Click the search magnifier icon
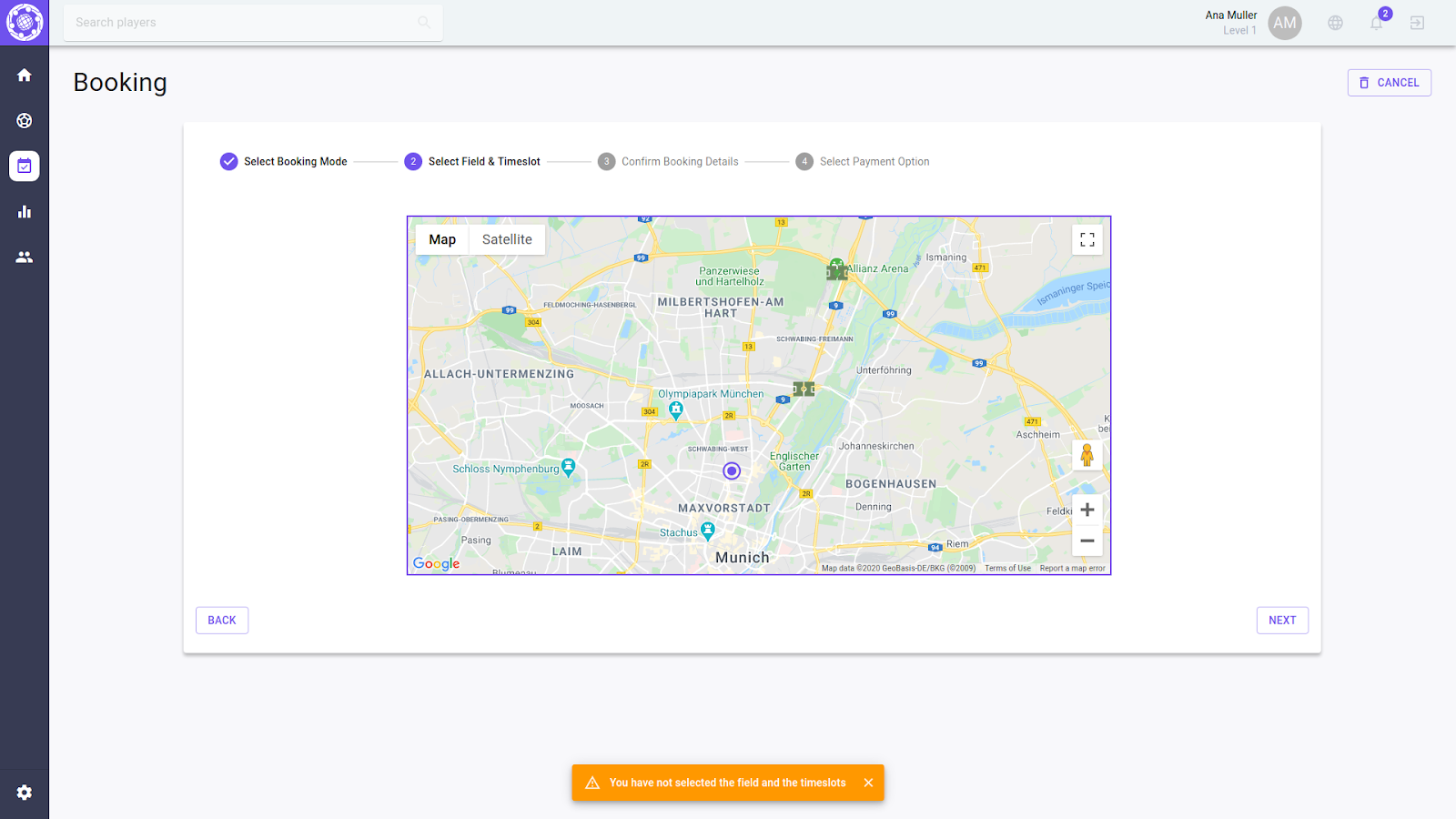 pos(424,23)
